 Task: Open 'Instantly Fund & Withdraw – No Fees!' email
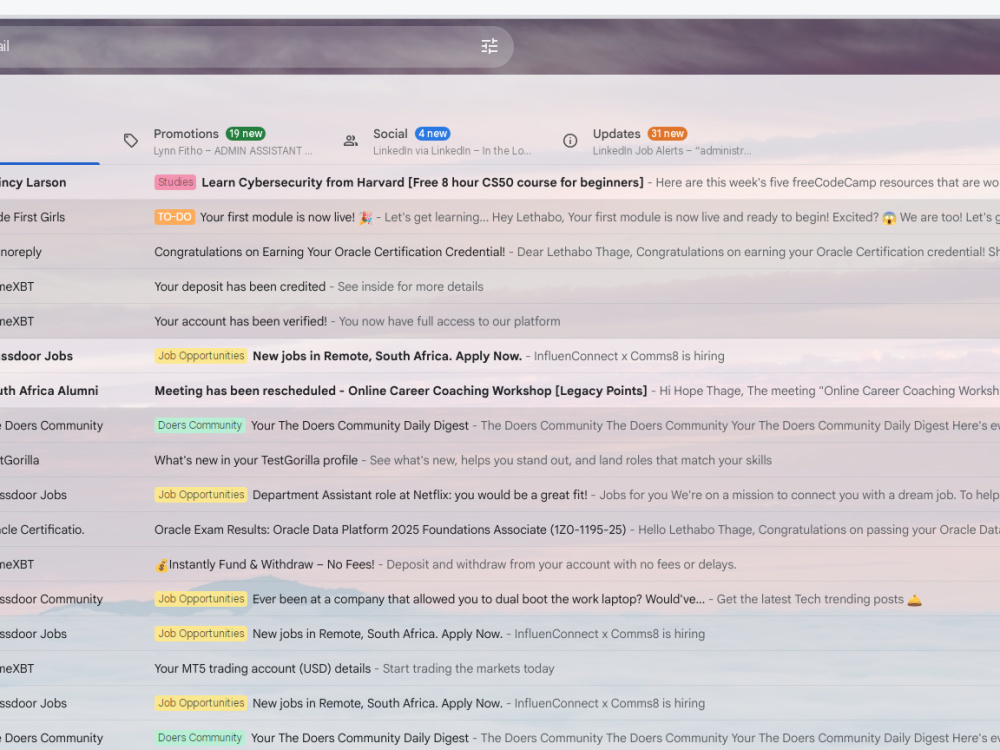tap(265, 564)
